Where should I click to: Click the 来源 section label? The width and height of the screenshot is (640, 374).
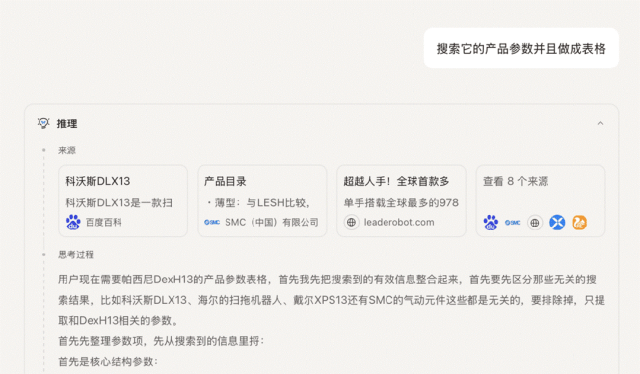tap(67, 150)
